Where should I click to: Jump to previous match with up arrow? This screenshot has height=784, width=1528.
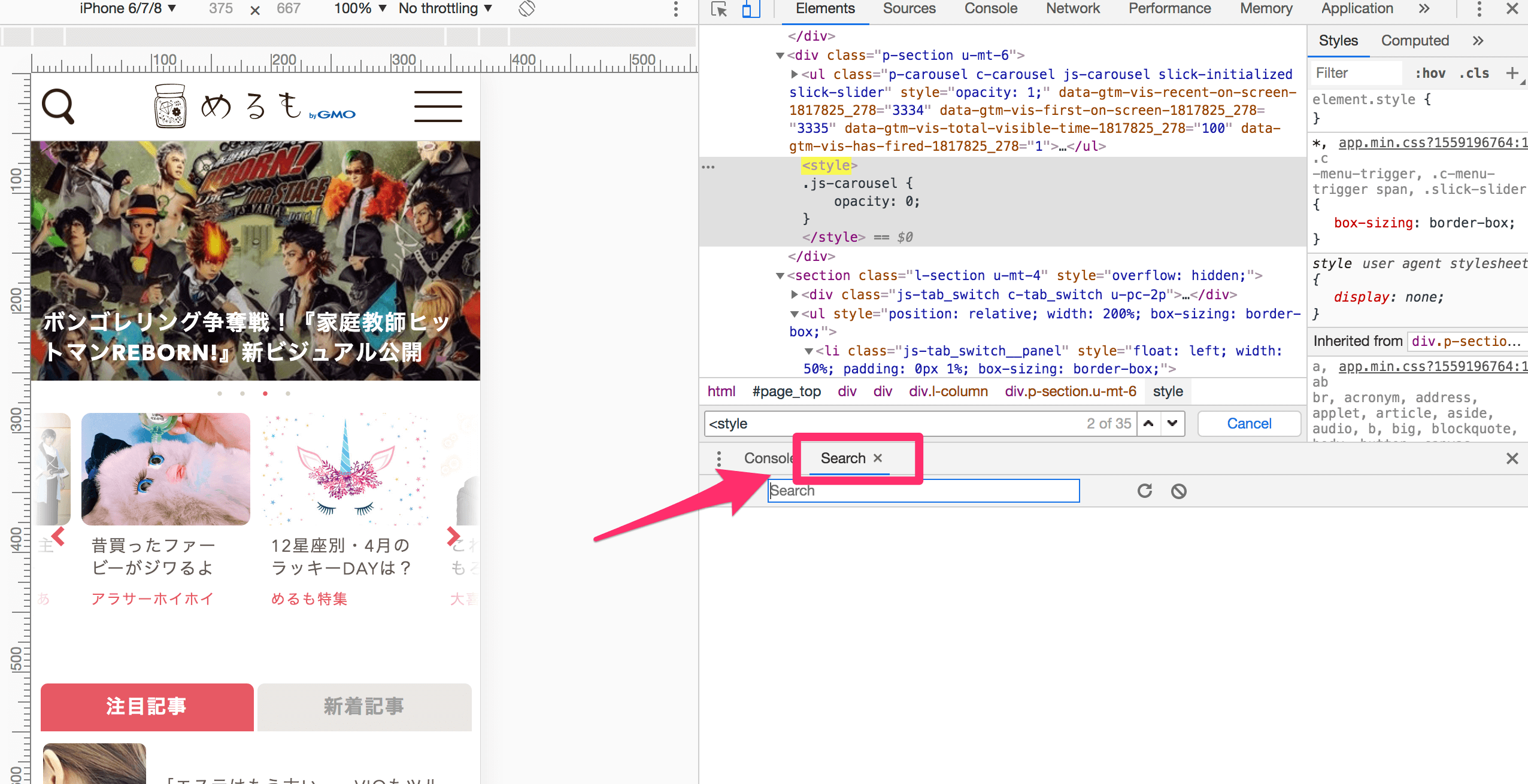point(1148,423)
